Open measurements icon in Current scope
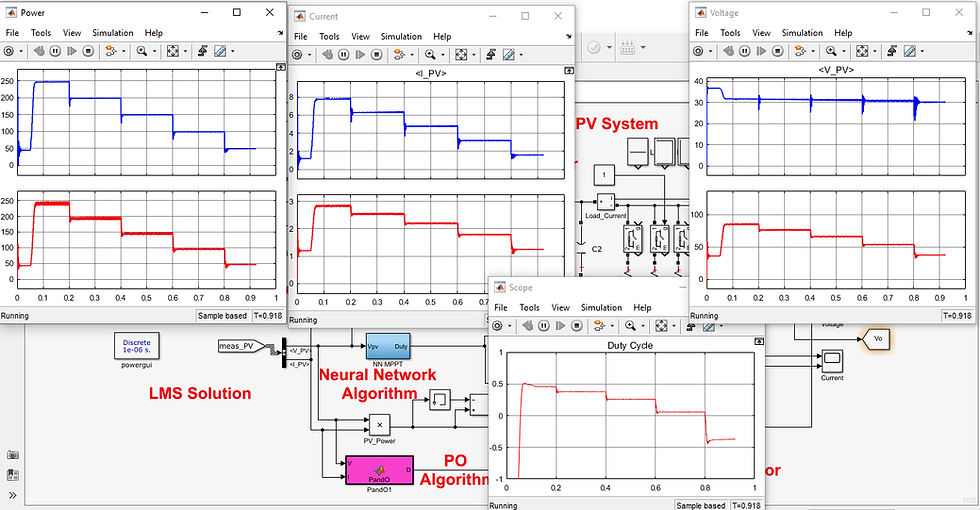 point(508,55)
